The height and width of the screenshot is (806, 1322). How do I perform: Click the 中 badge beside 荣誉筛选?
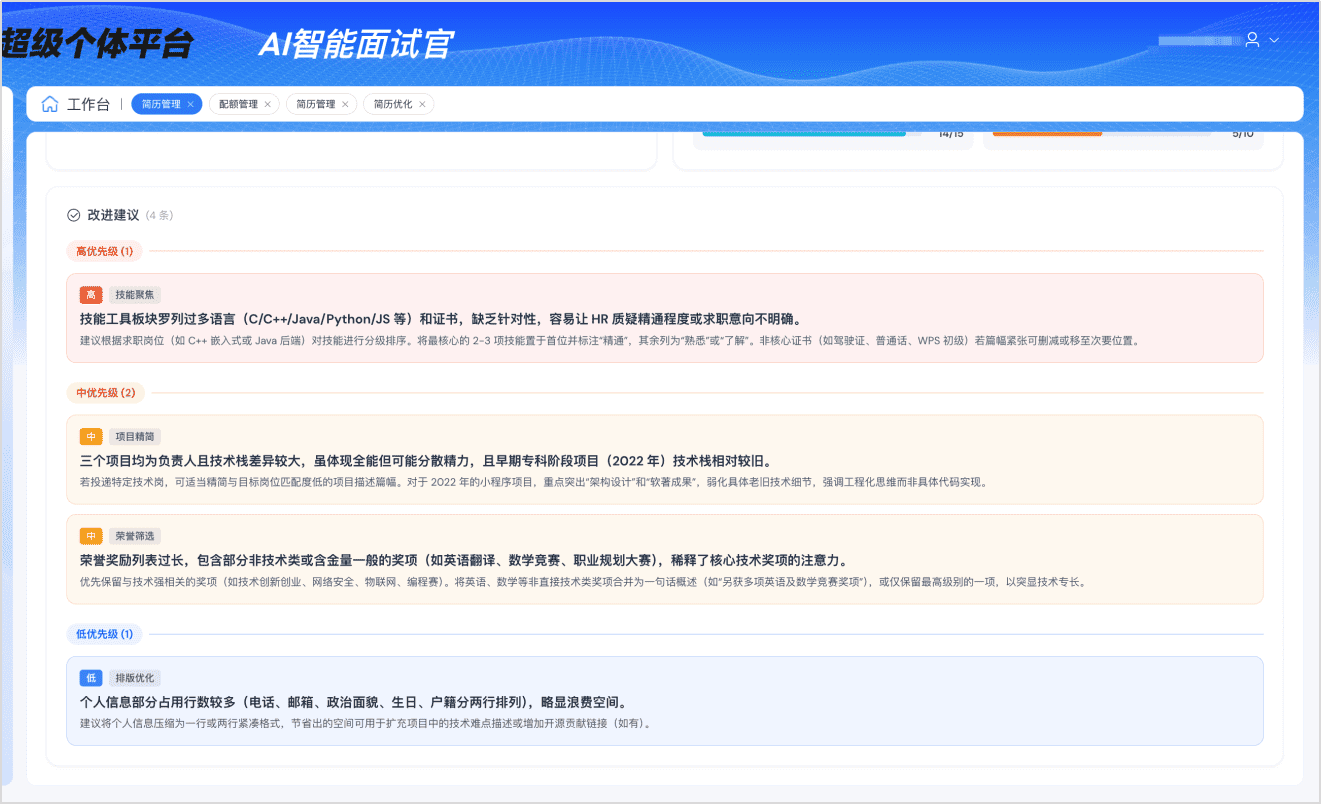tap(91, 536)
